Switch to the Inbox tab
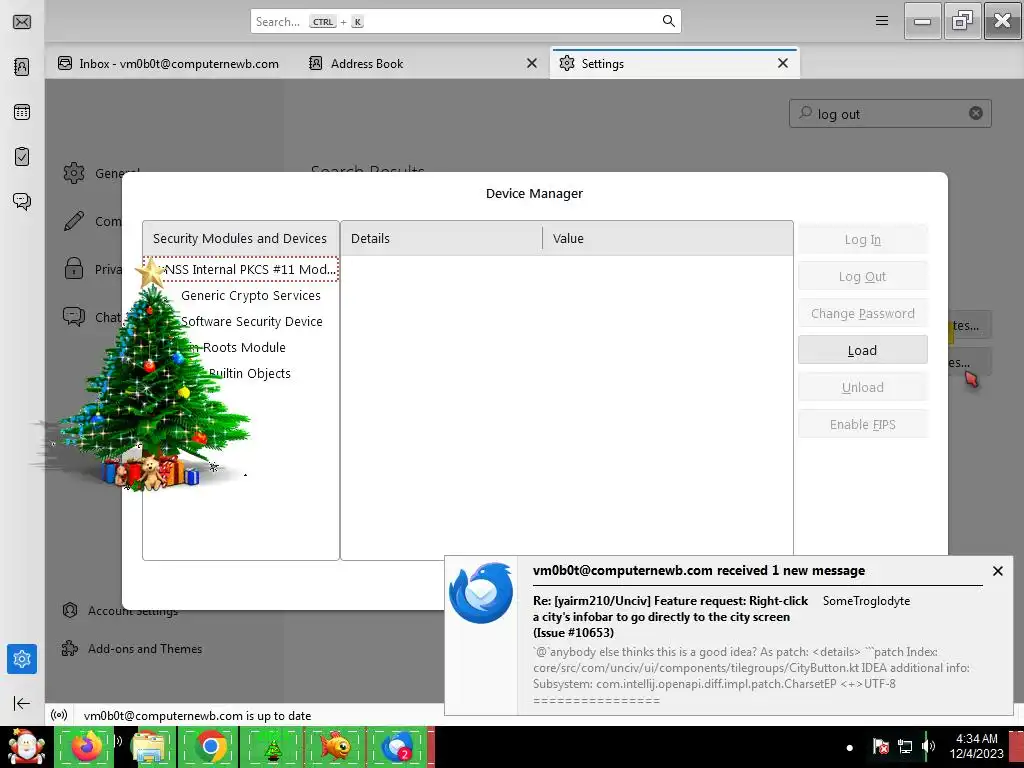The image size is (1024, 768). tap(168, 63)
